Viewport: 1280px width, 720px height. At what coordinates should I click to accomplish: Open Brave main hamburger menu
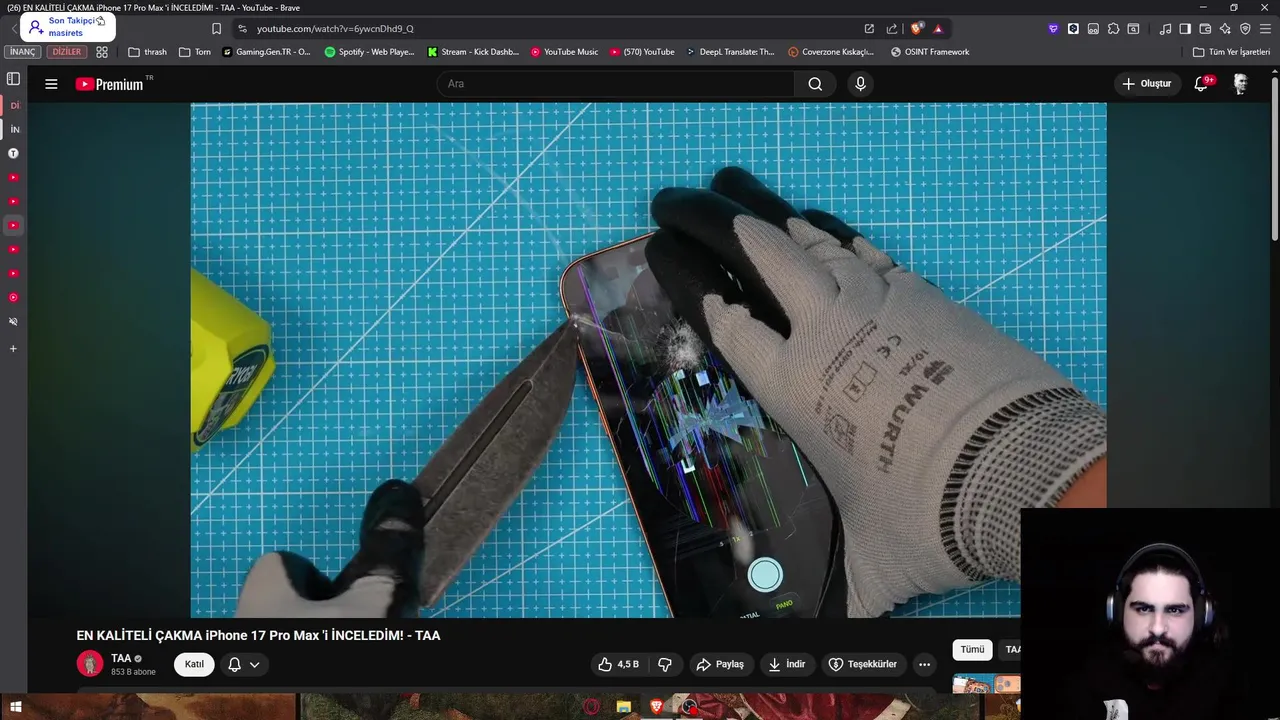click(1265, 28)
